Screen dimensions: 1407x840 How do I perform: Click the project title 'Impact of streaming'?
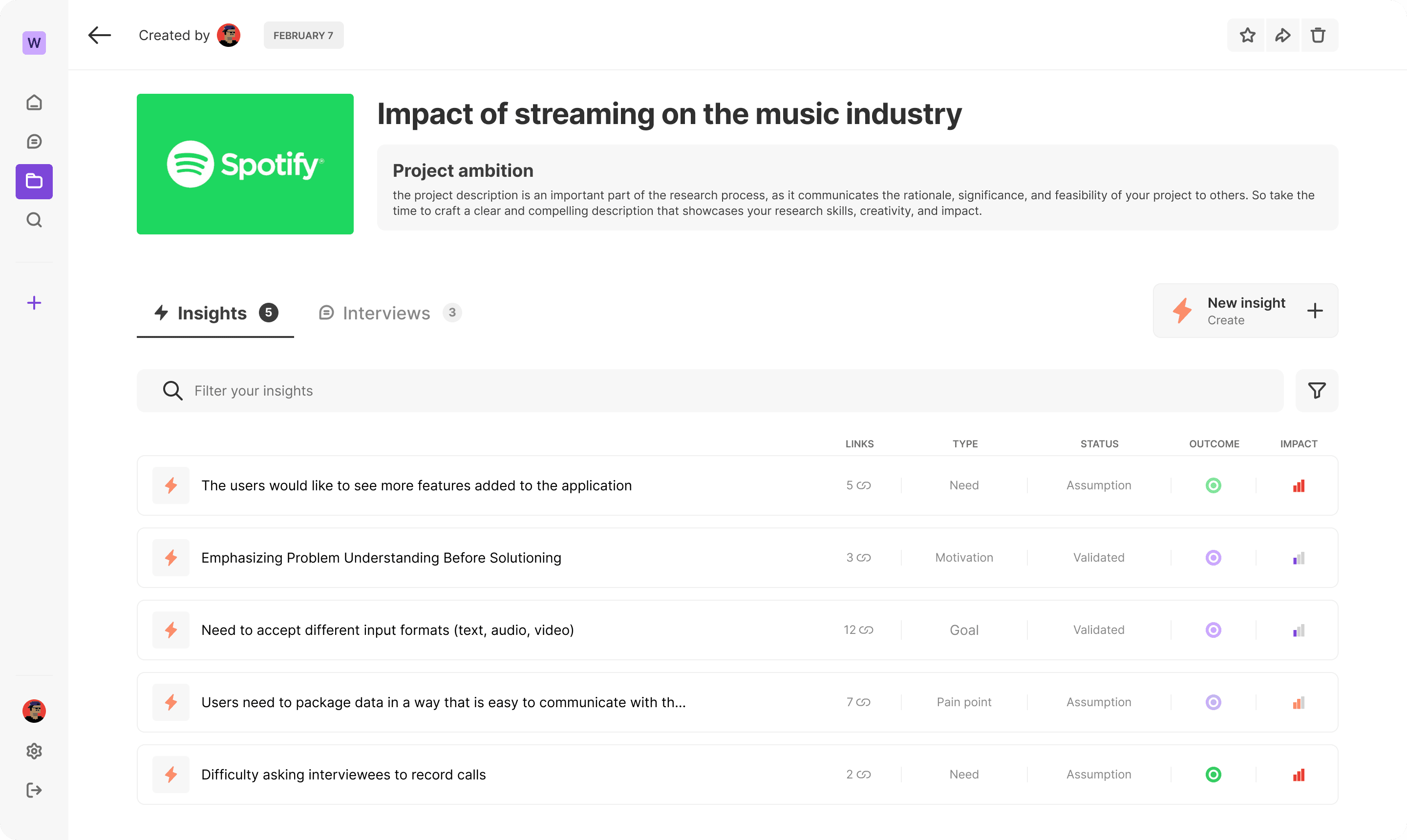coord(669,114)
